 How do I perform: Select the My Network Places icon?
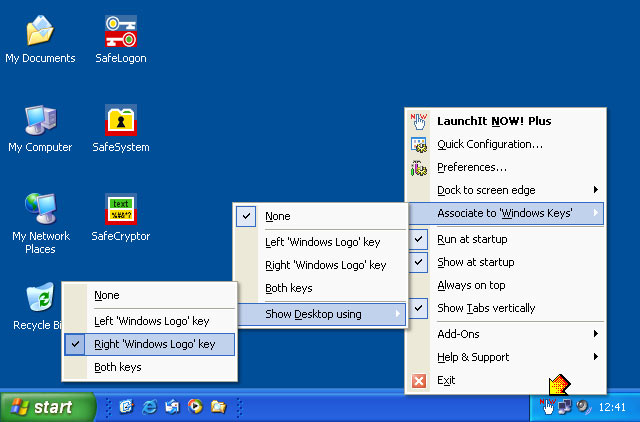pyautogui.click(x=40, y=223)
